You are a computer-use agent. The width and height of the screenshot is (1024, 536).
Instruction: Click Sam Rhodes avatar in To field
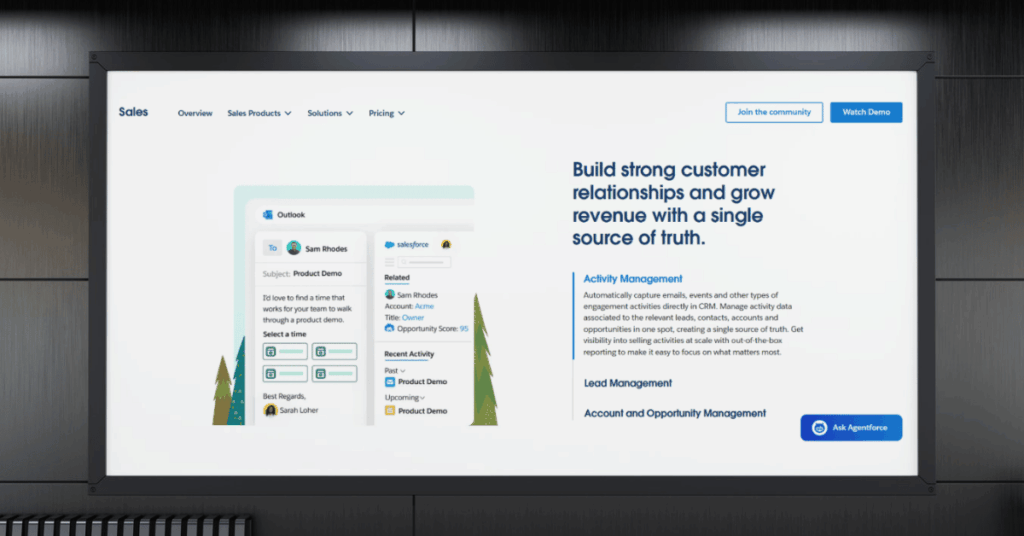pyautogui.click(x=294, y=248)
